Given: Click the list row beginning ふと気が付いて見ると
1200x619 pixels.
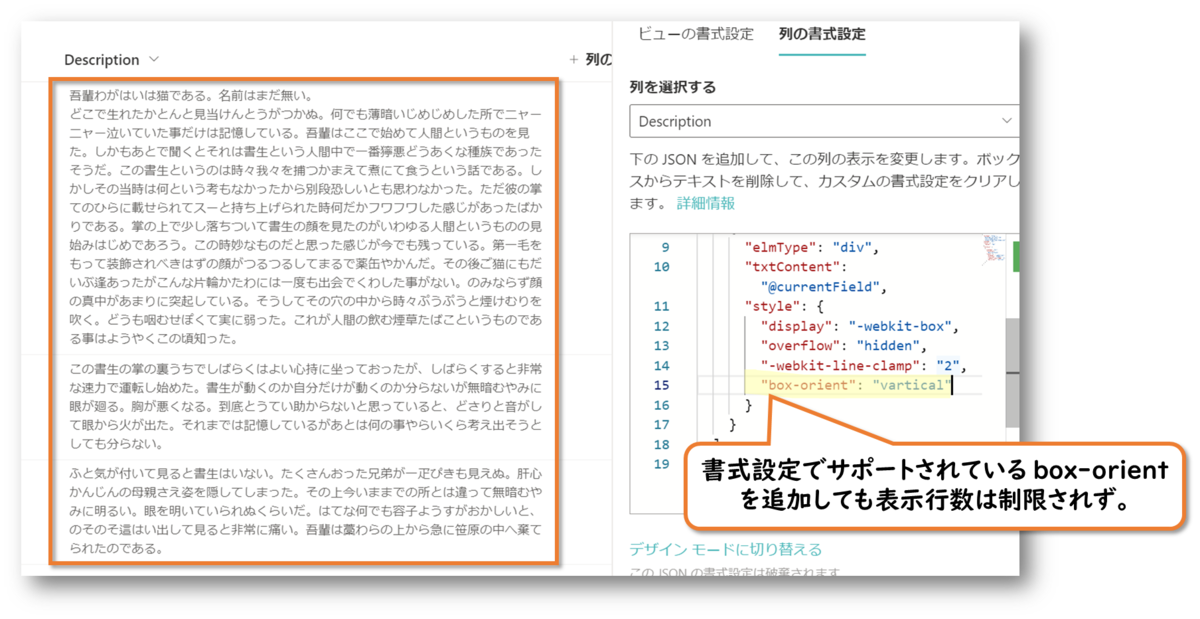Looking at the screenshot, I should pos(304,513).
